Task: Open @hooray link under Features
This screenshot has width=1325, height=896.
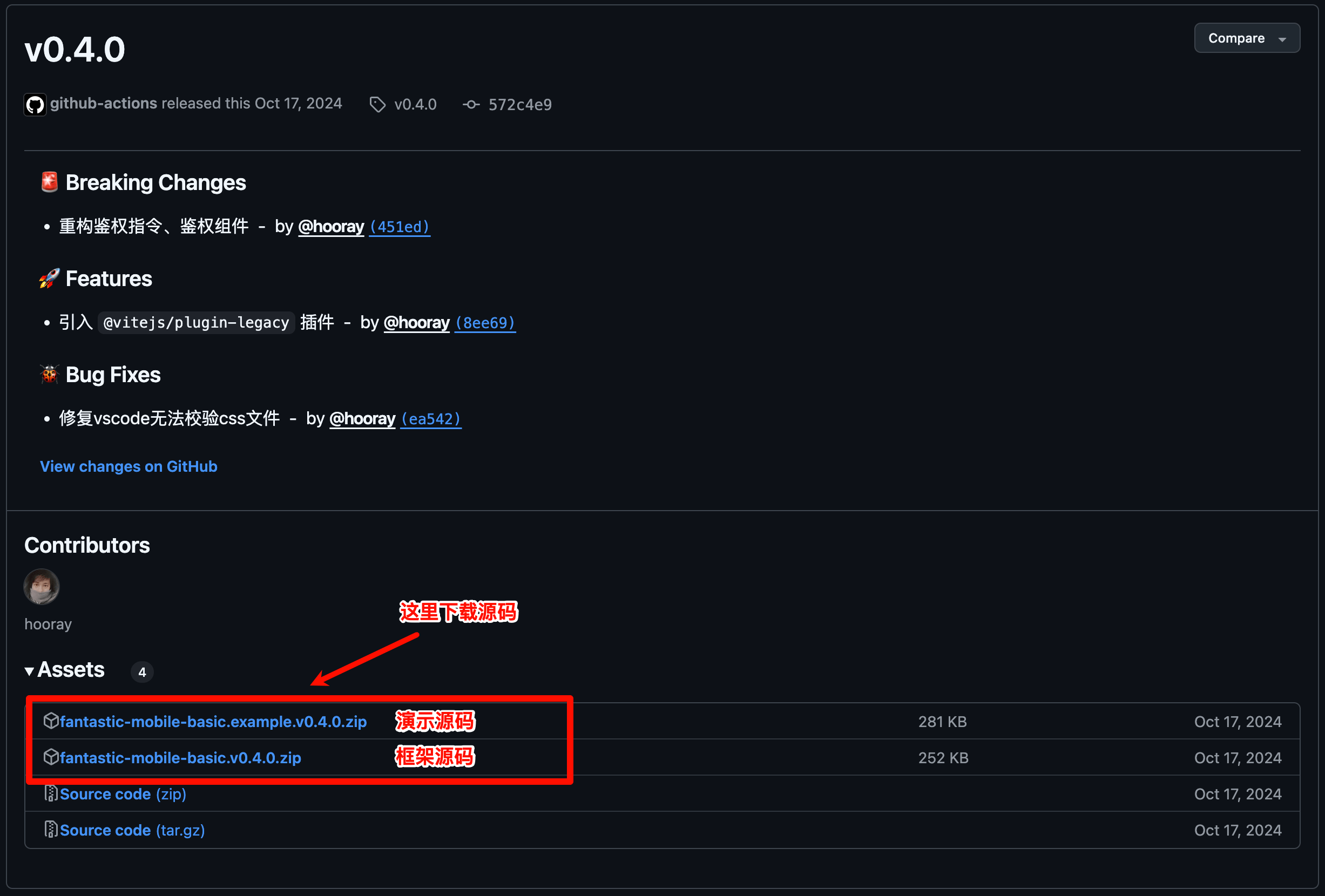Action: [417, 323]
